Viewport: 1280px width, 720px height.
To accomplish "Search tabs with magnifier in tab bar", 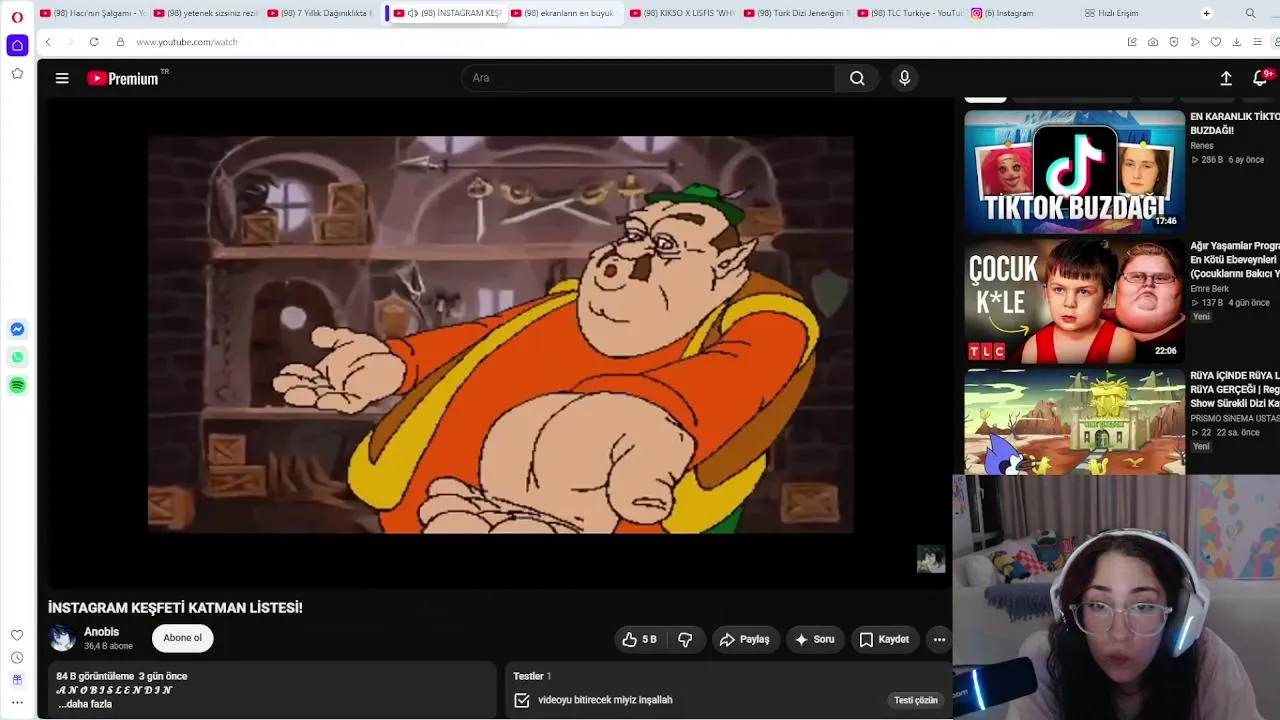I will pyautogui.click(x=1250, y=13).
